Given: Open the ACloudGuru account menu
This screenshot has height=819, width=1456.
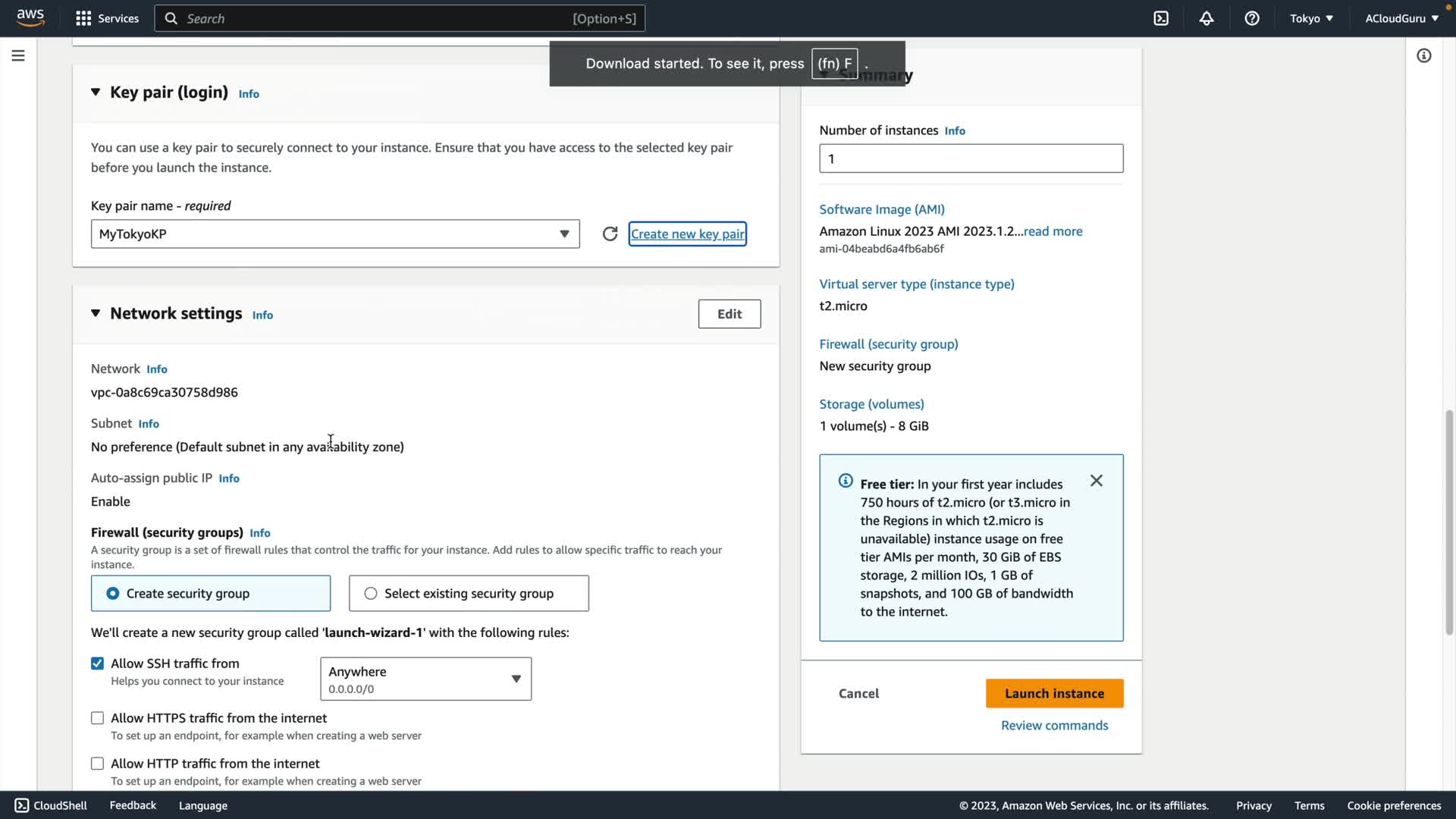Looking at the screenshot, I should pos(1401,18).
